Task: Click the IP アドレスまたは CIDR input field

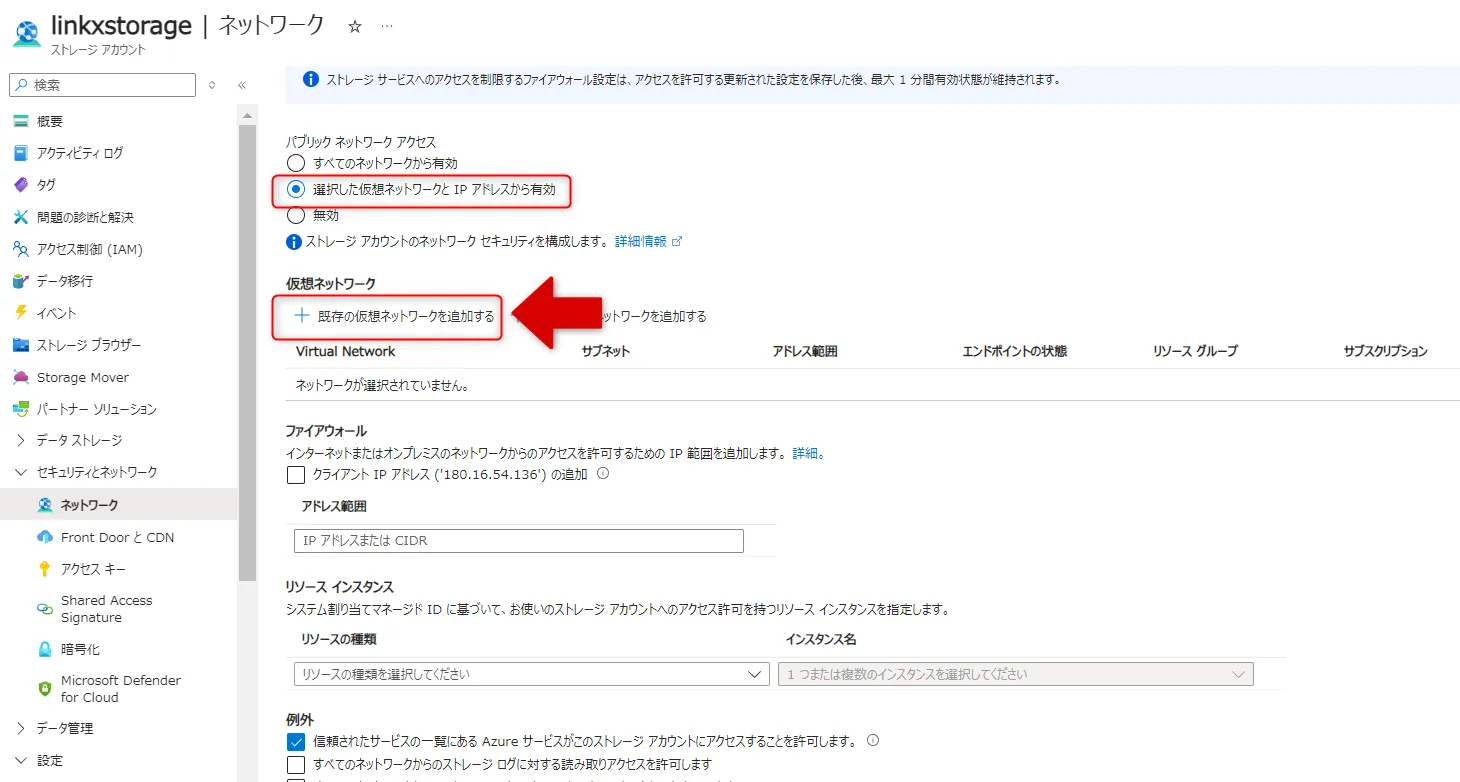Action: (519, 541)
